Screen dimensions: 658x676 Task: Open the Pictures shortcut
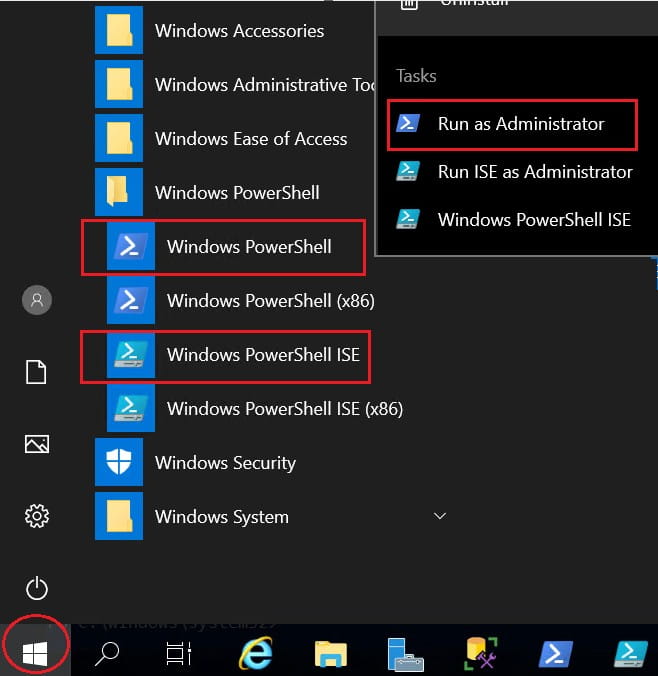[37, 444]
